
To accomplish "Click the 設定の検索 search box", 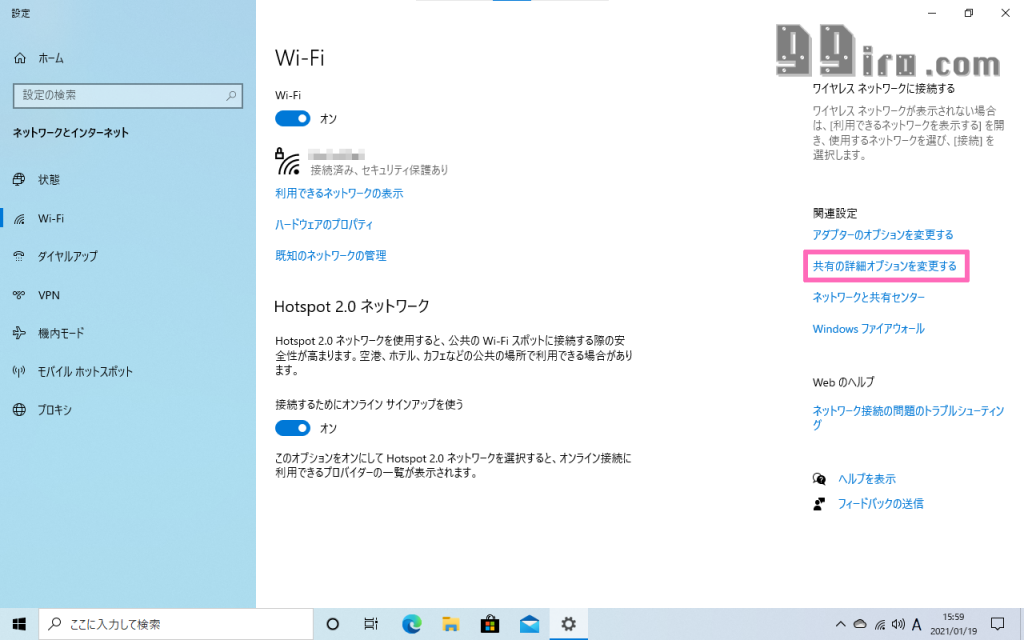I will click(127, 96).
